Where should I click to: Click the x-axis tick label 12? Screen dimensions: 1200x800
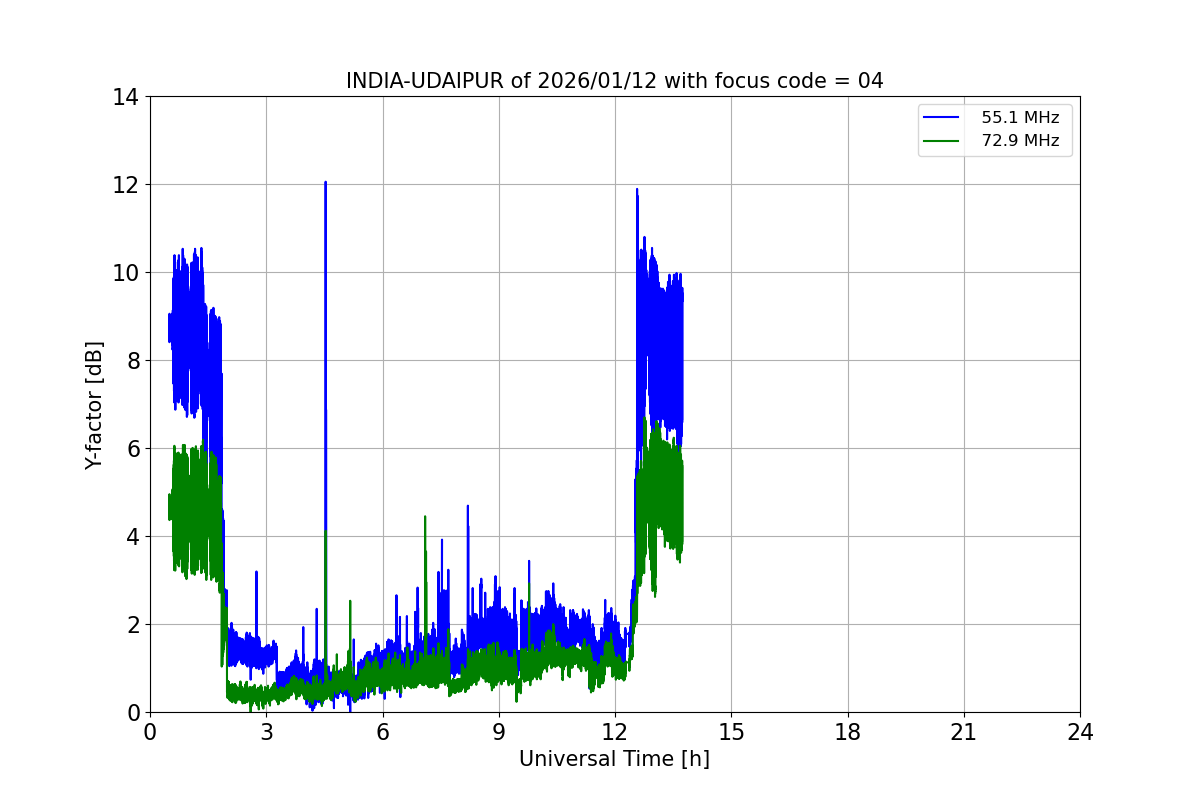coord(615,732)
